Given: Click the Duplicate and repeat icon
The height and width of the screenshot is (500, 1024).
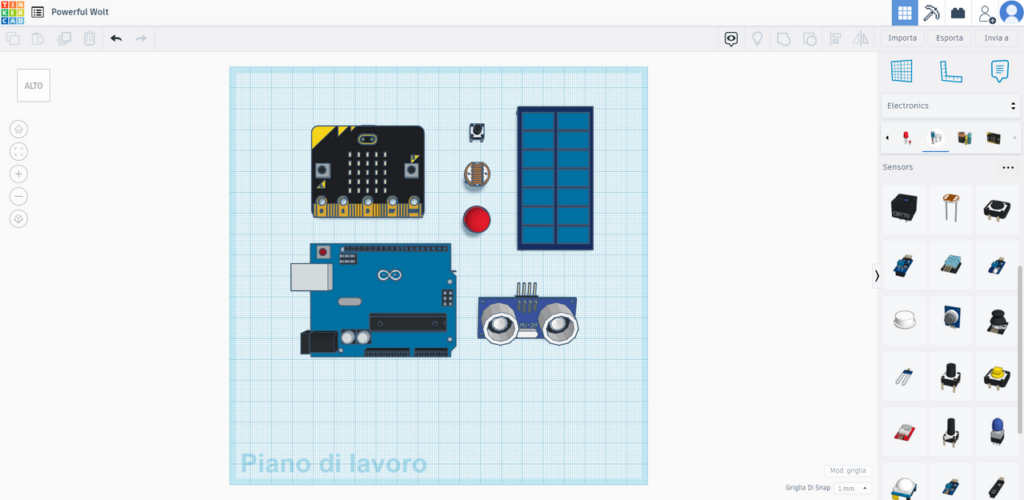Looking at the screenshot, I should coord(64,39).
